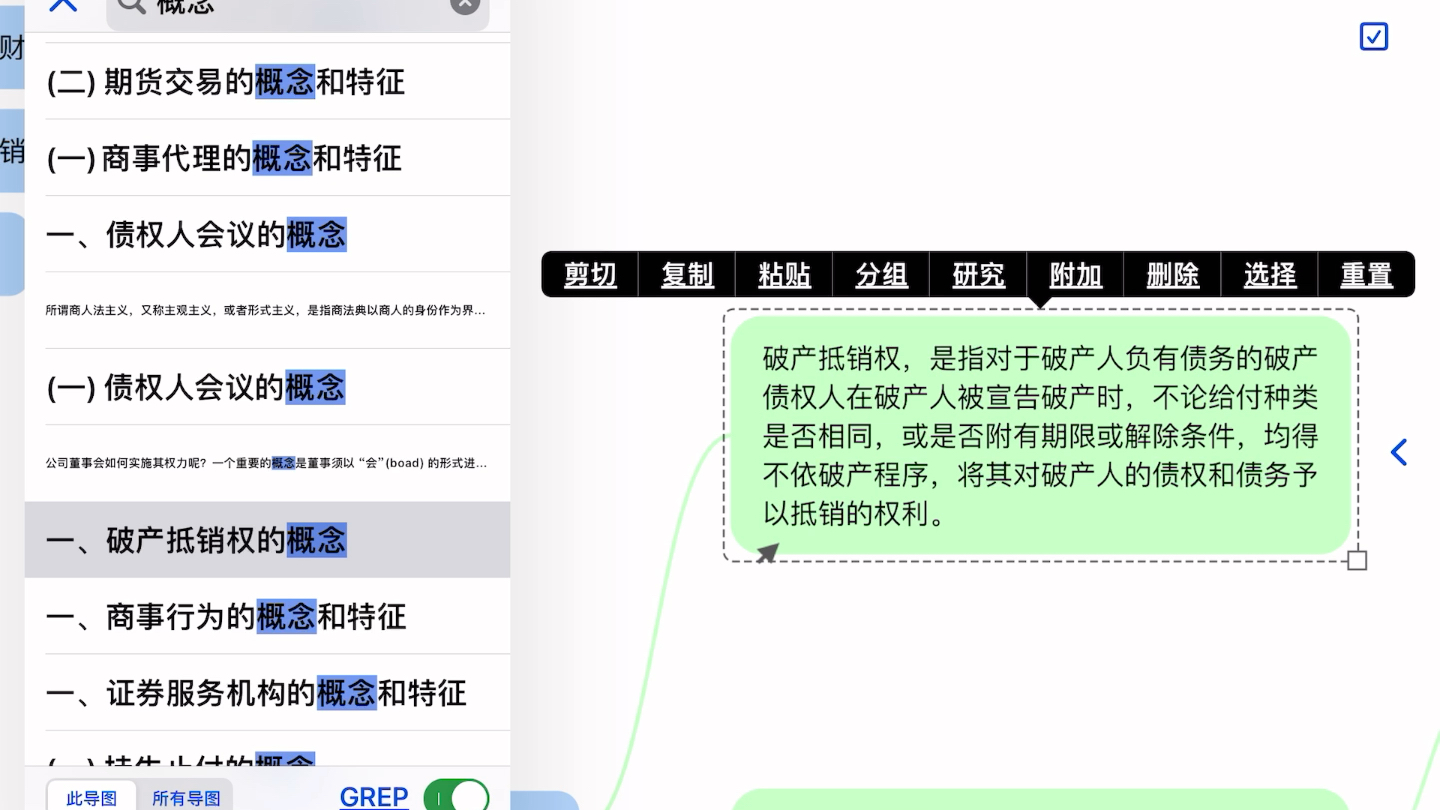The width and height of the screenshot is (1440, 810).
Task: Choose 研究 from the context menu
Action: [978, 275]
